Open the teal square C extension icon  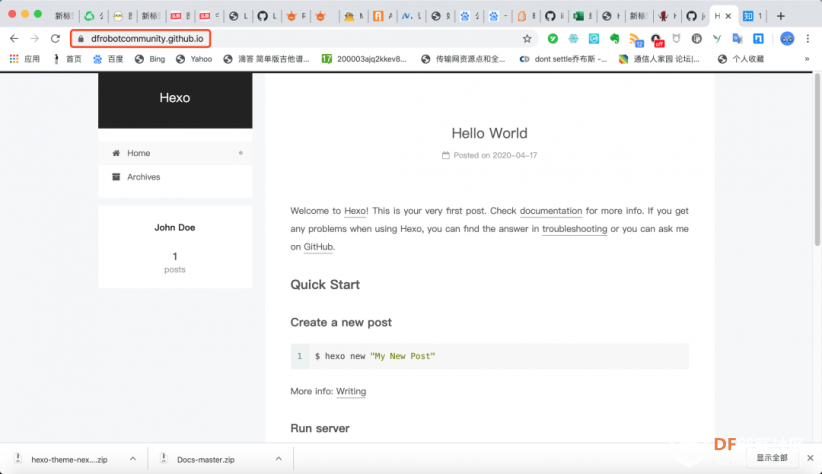click(593, 38)
